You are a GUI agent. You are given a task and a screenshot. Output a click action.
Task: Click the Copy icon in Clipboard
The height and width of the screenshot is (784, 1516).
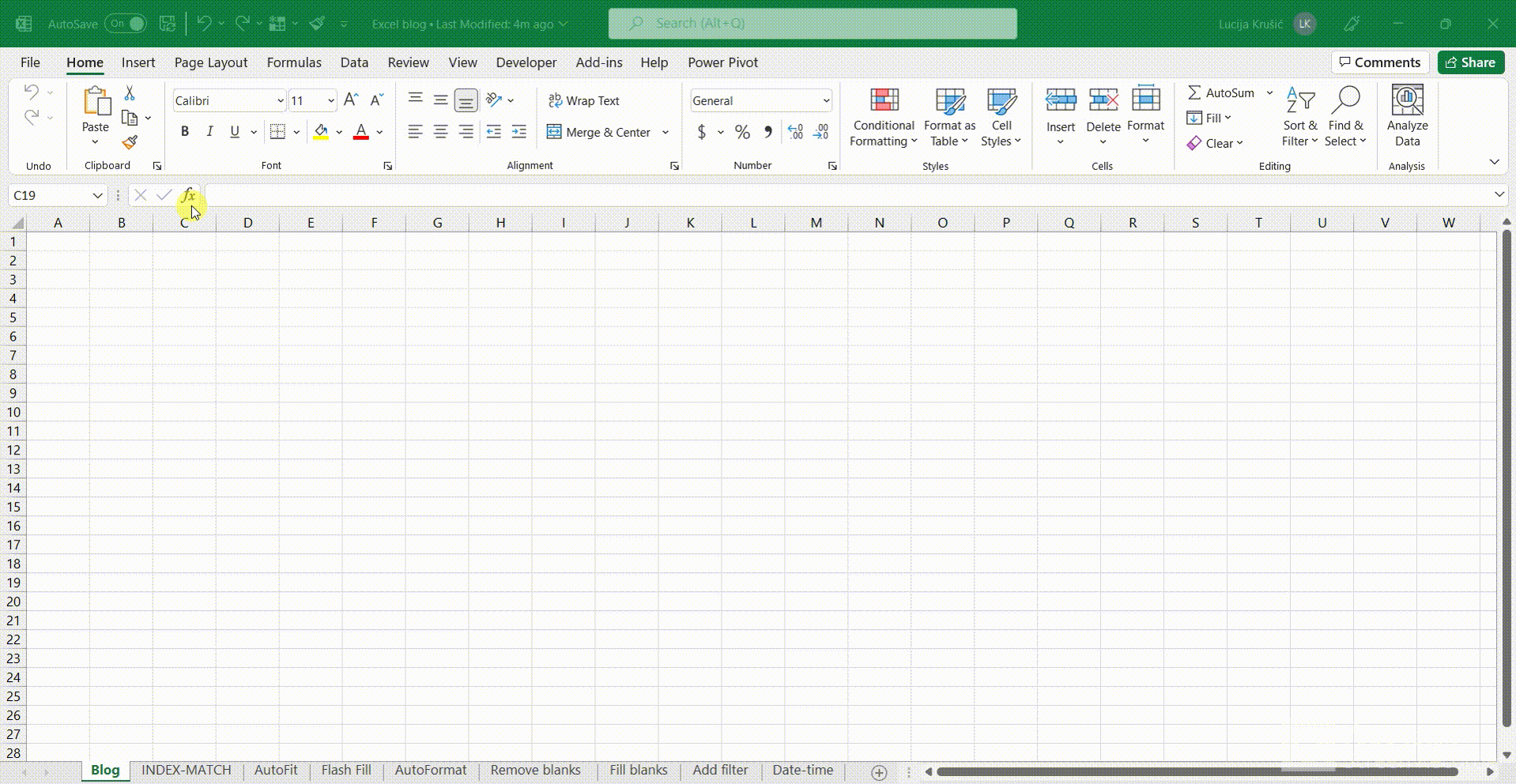click(x=130, y=118)
